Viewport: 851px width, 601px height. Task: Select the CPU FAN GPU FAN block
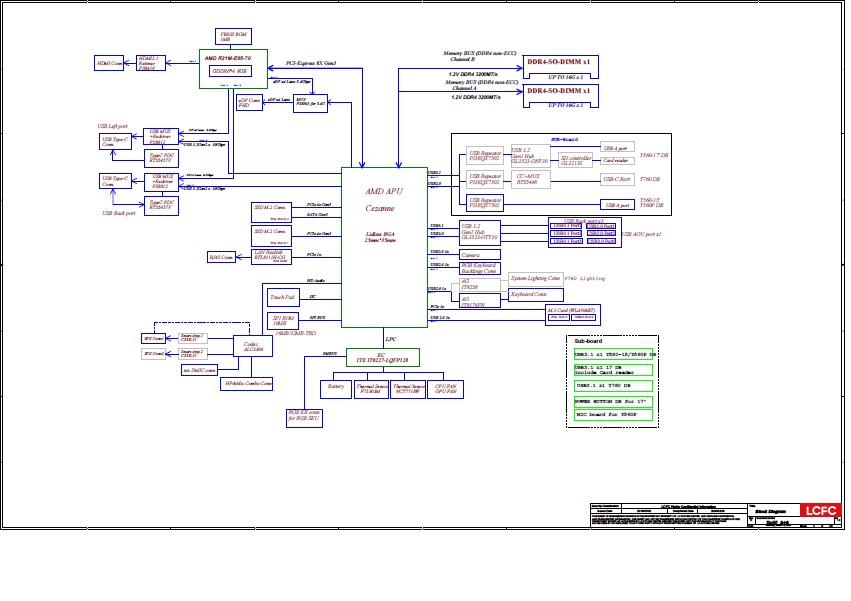click(x=446, y=389)
